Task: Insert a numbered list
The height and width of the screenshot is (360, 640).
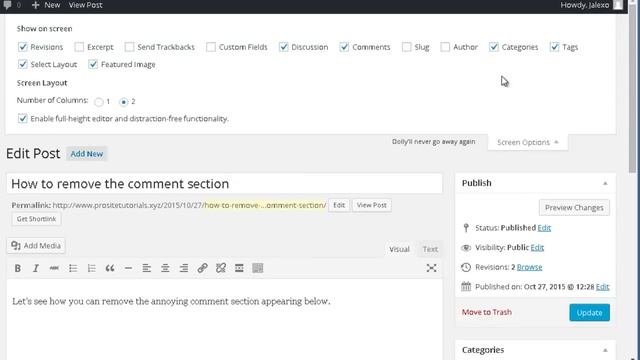Action: pos(91,268)
